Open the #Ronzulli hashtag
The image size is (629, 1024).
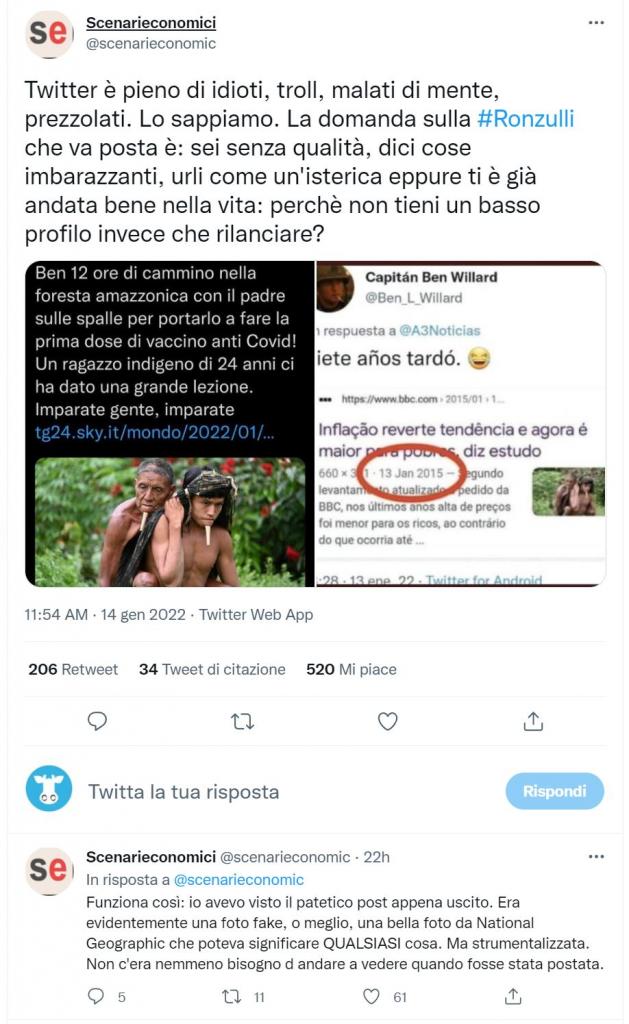point(526,119)
